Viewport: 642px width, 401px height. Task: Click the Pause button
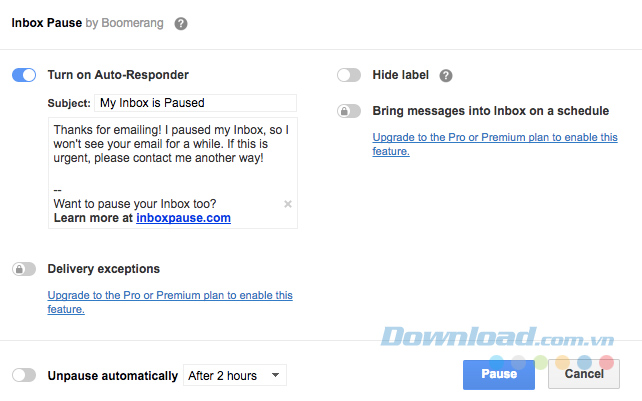click(498, 374)
